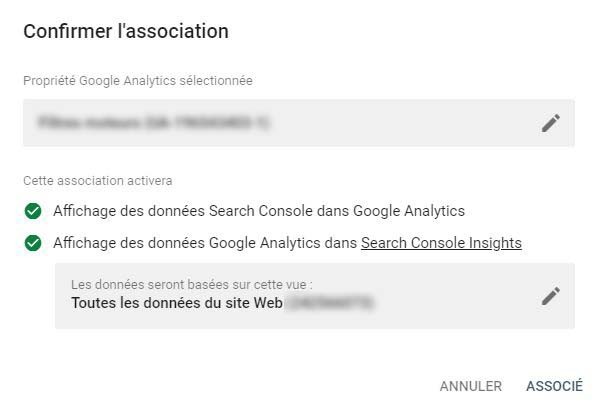Image resolution: width=594 pixels, height=410 pixels.
Task: Confirm with the ASSOCIÉ button
Action: [x=554, y=386]
